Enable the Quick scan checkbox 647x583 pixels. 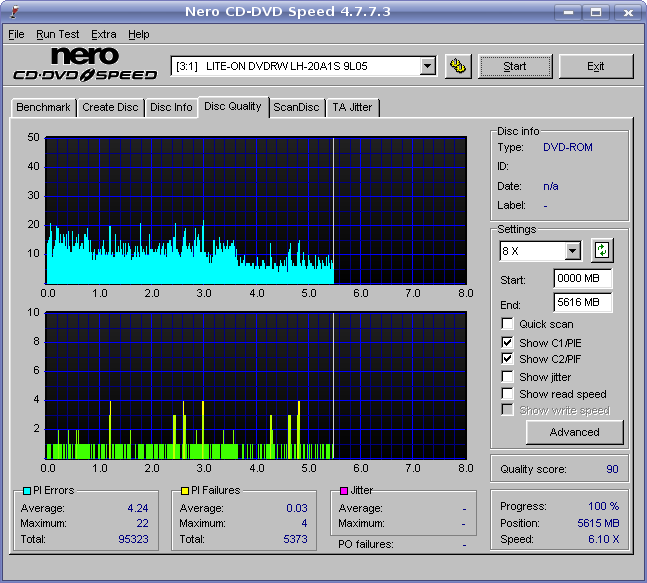coord(508,324)
